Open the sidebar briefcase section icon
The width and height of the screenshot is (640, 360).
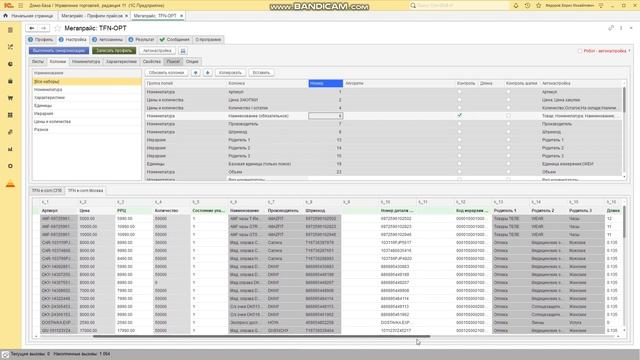point(11,81)
